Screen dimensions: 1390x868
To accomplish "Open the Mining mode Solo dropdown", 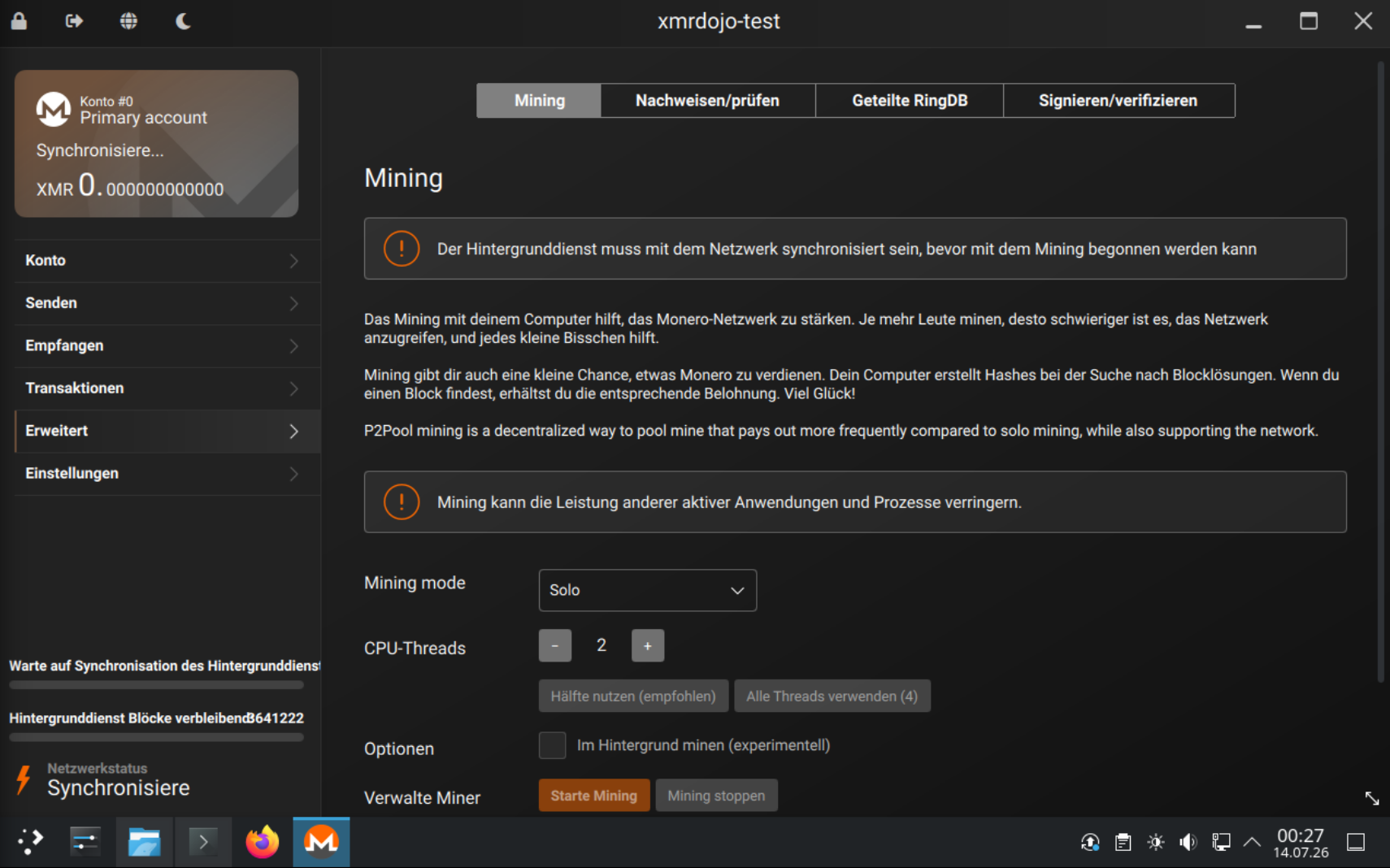I will 648,590.
